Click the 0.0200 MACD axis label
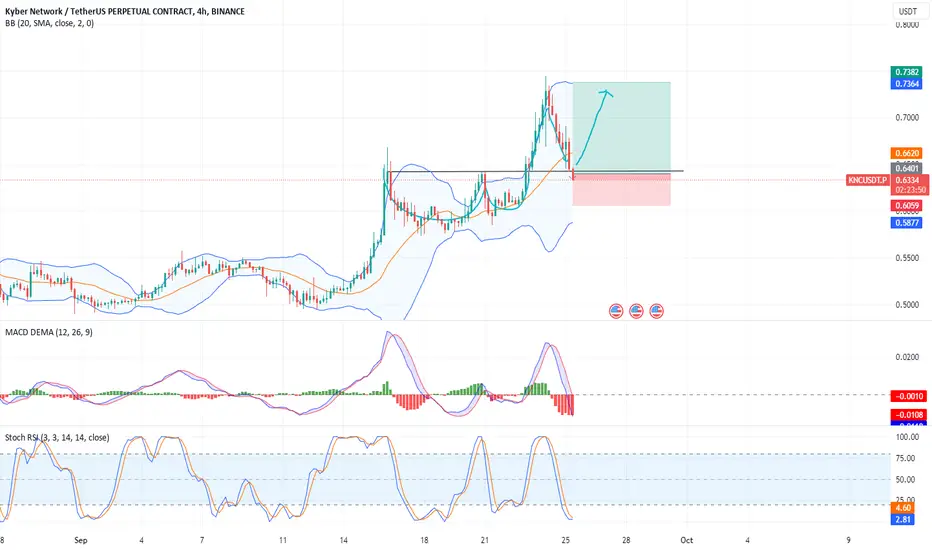932x550 pixels. (x=907, y=357)
